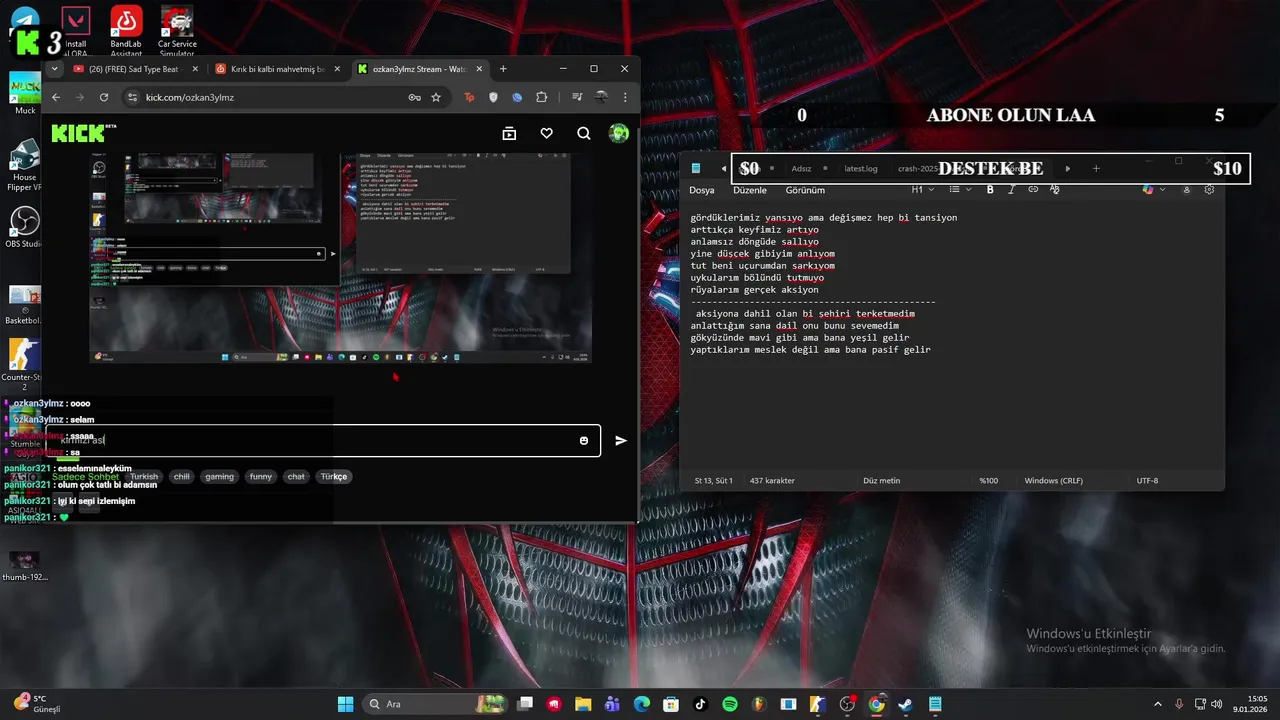Viewport: 1280px width, 720px height.
Task: Open Spotify from the taskbar
Action: tap(730, 704)
